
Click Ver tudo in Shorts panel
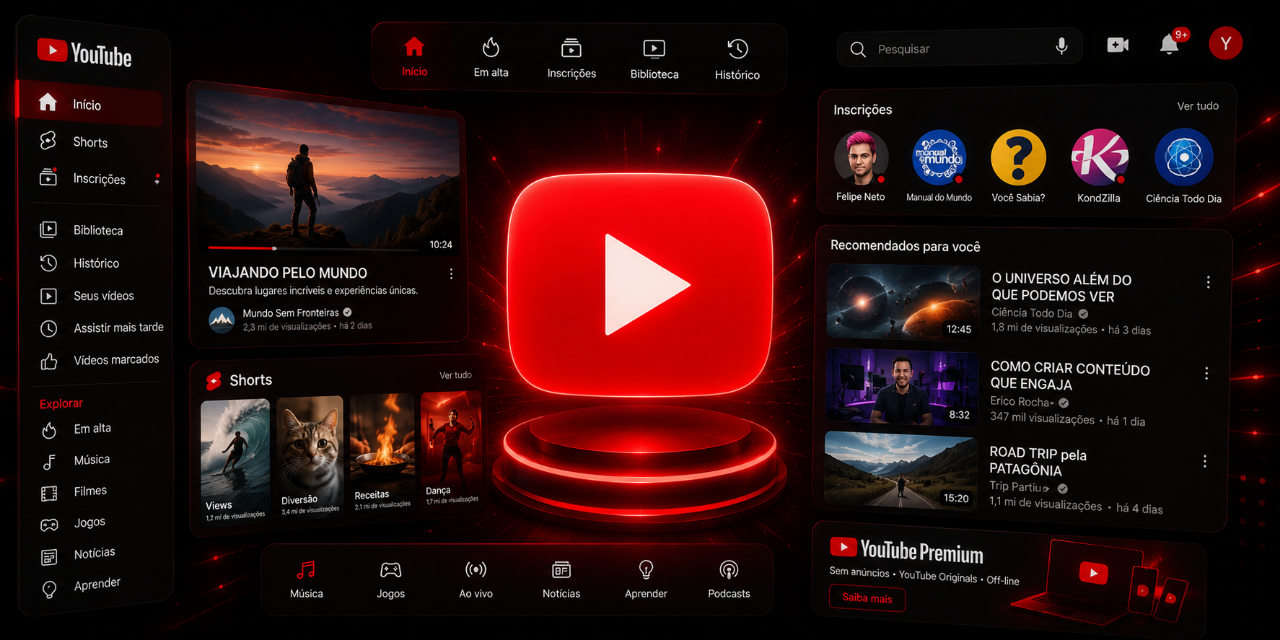coord(456,375)
